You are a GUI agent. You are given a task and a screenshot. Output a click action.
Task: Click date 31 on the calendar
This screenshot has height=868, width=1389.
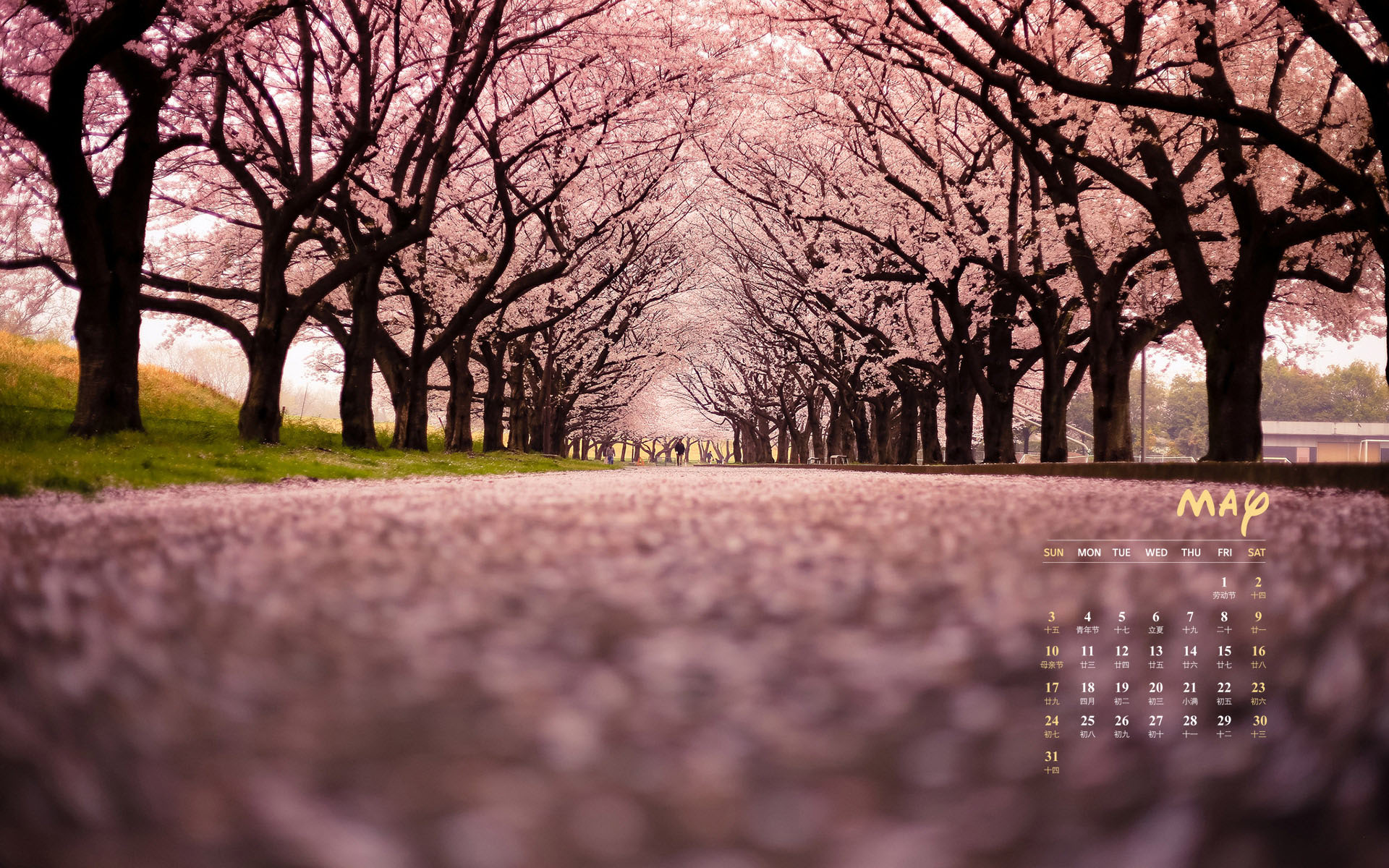pyautogui.click(x=1052, y=761)
